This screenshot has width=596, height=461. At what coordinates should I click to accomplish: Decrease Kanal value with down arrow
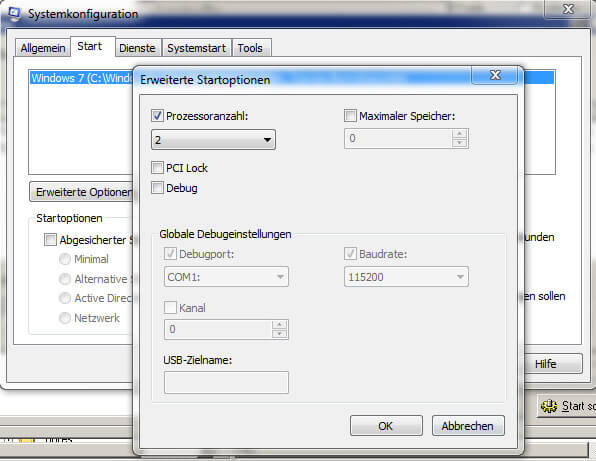(x=279, y=334)
